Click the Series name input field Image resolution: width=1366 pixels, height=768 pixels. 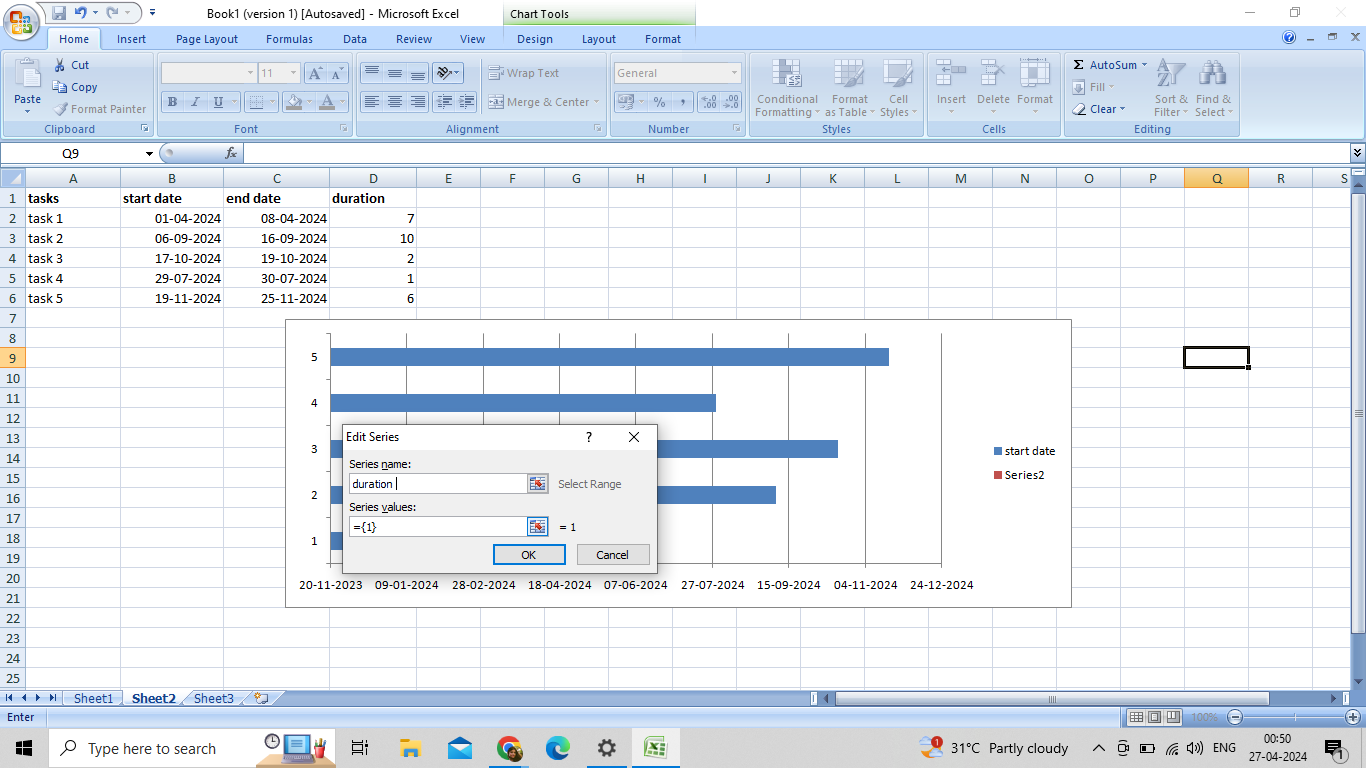coord(438,484)
